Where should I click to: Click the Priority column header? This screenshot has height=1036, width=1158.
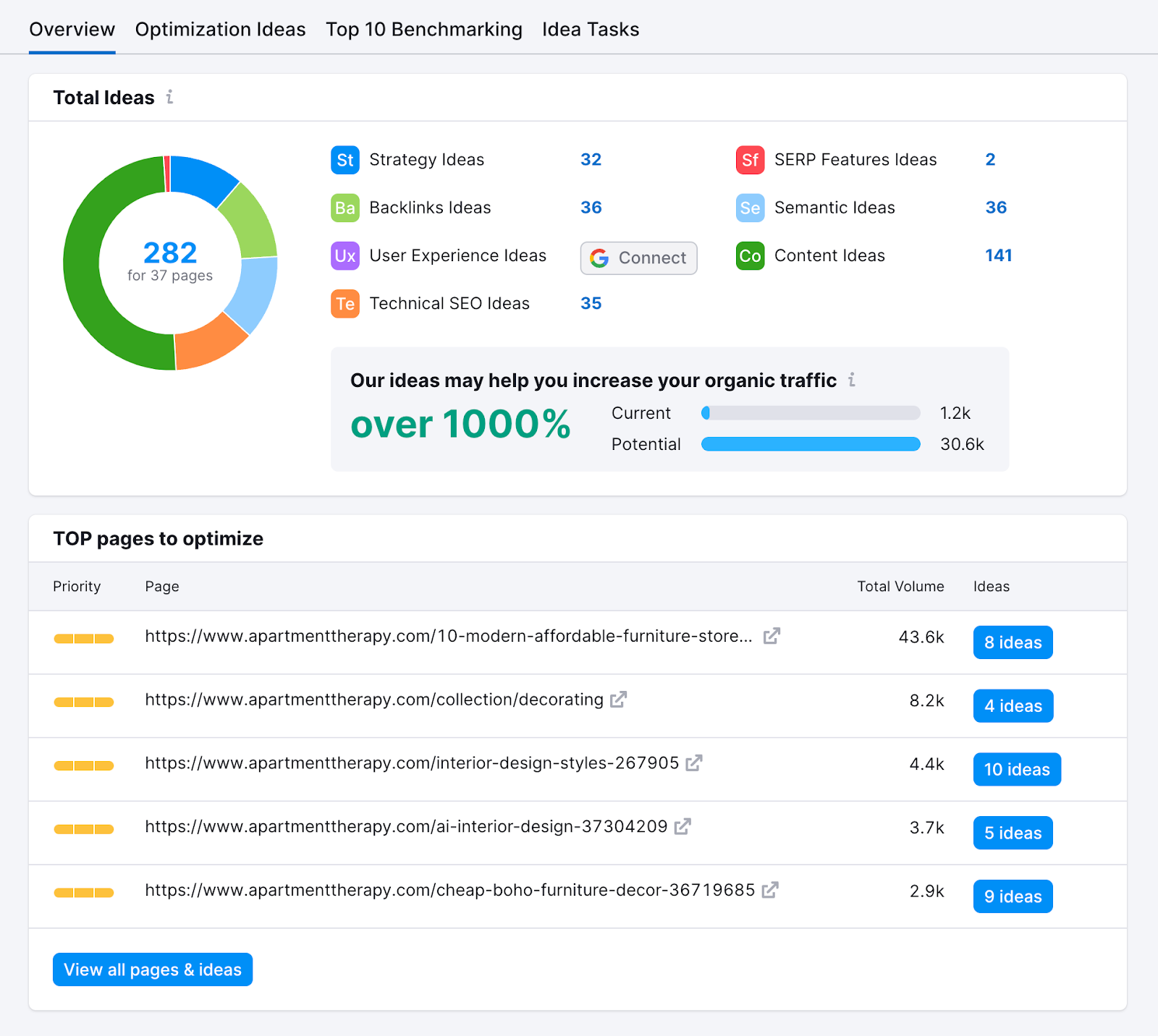(77, 587)
